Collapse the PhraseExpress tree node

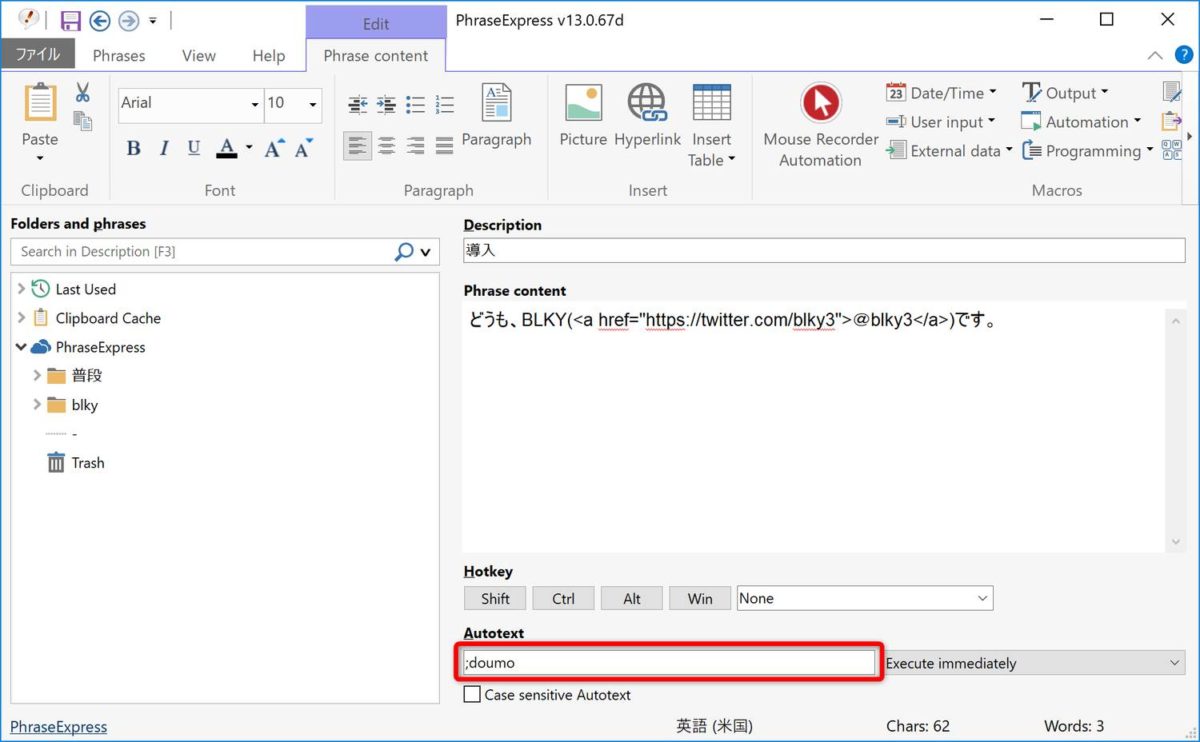point(21,347)
